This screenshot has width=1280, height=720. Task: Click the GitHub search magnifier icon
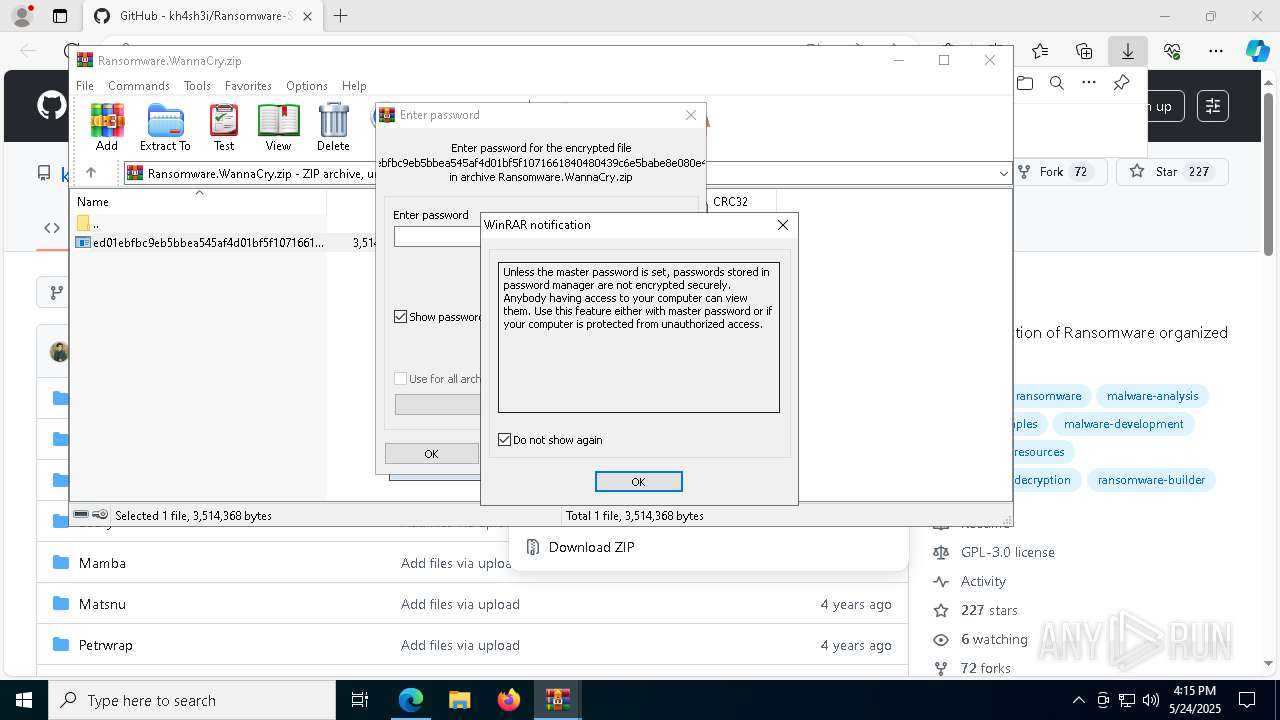click(1057, 84)
